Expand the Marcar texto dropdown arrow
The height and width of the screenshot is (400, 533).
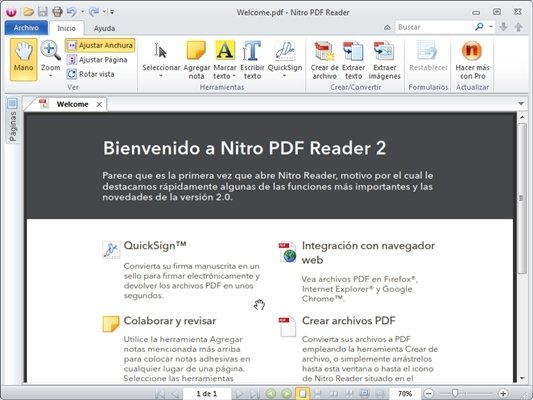pyautogui.click(x=234, y=76)
